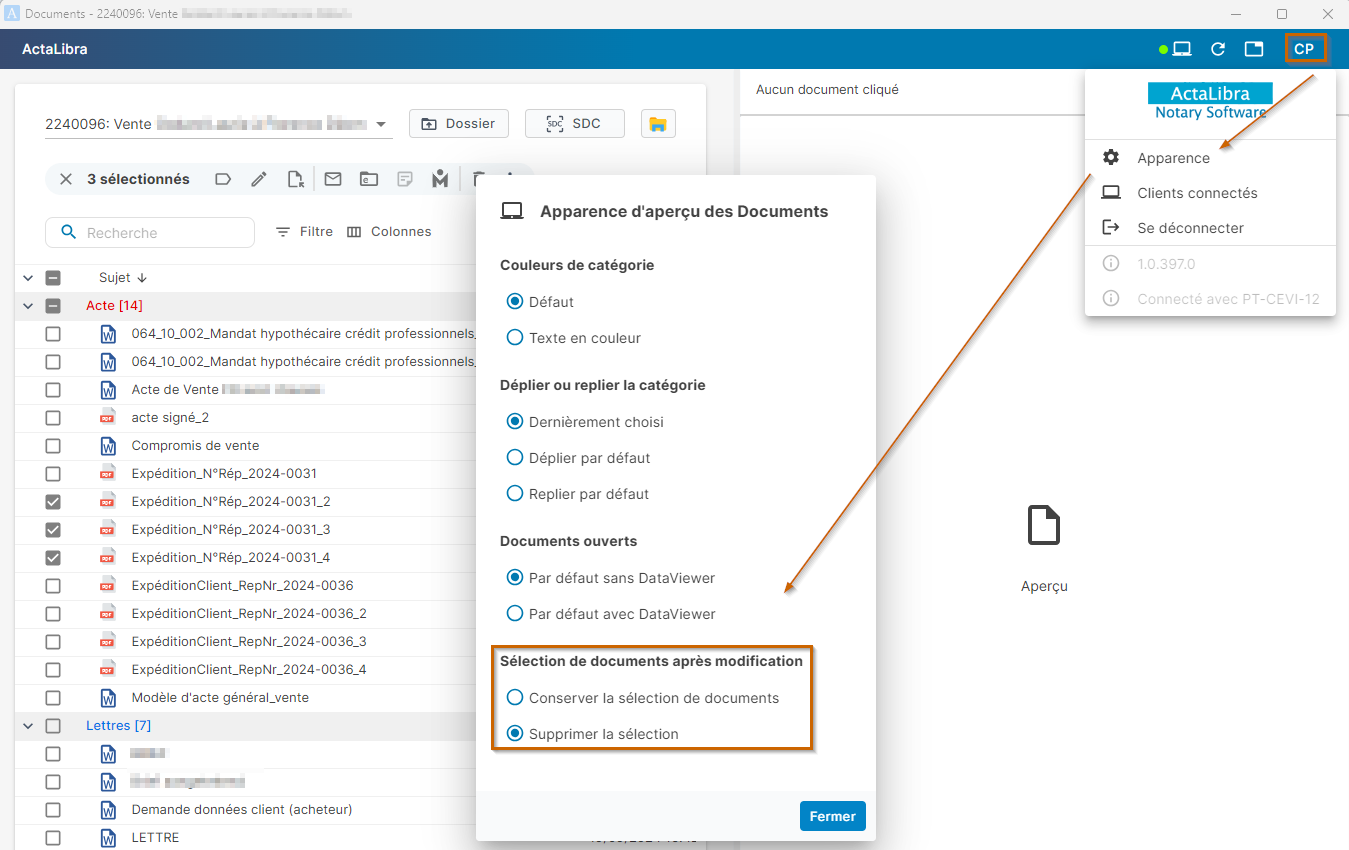1349x850 pixels.
Task: Click the CP user avatar in header
Action: [1305, 49]
